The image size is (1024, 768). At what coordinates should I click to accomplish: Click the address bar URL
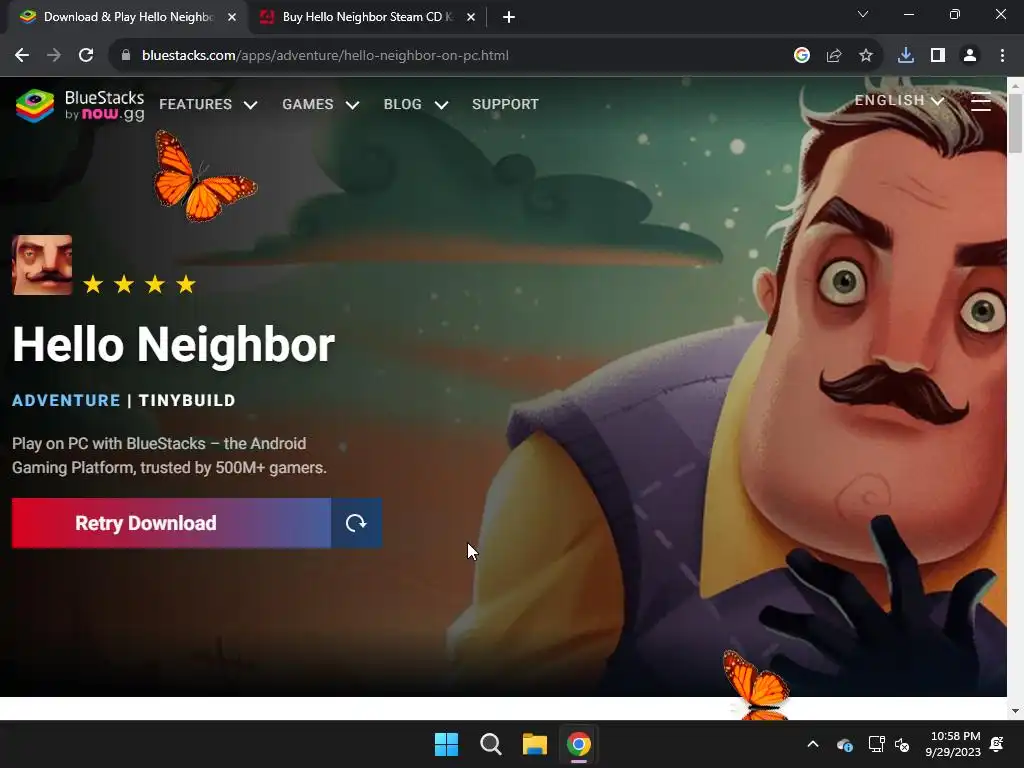[325, 56]
